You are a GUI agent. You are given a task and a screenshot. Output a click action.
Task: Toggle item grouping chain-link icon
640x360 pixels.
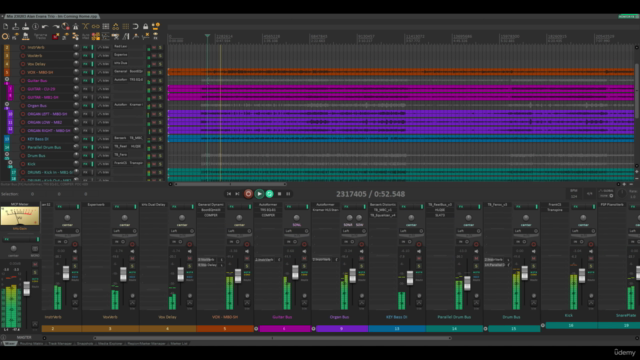pyautogui.click(x=96, y=27)
